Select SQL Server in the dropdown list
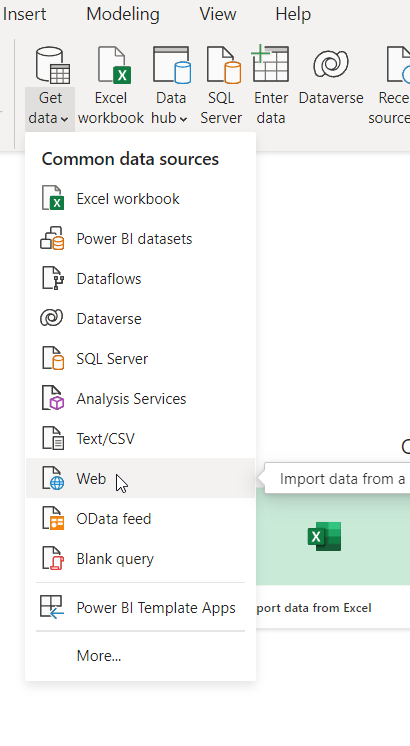 click(x=141, y=358)
